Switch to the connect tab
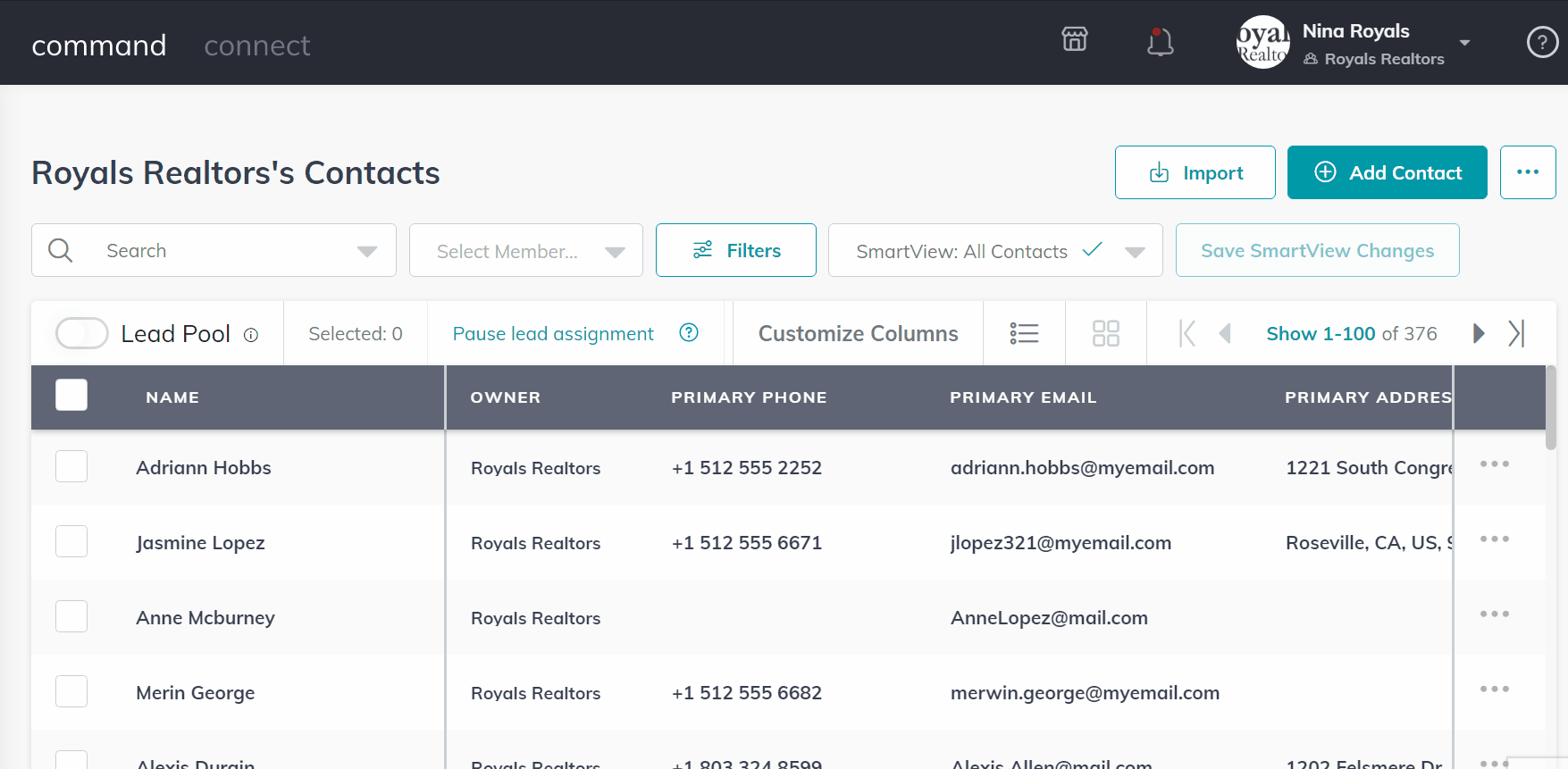Screen dimensions: 1568x769 pos(257,46)
